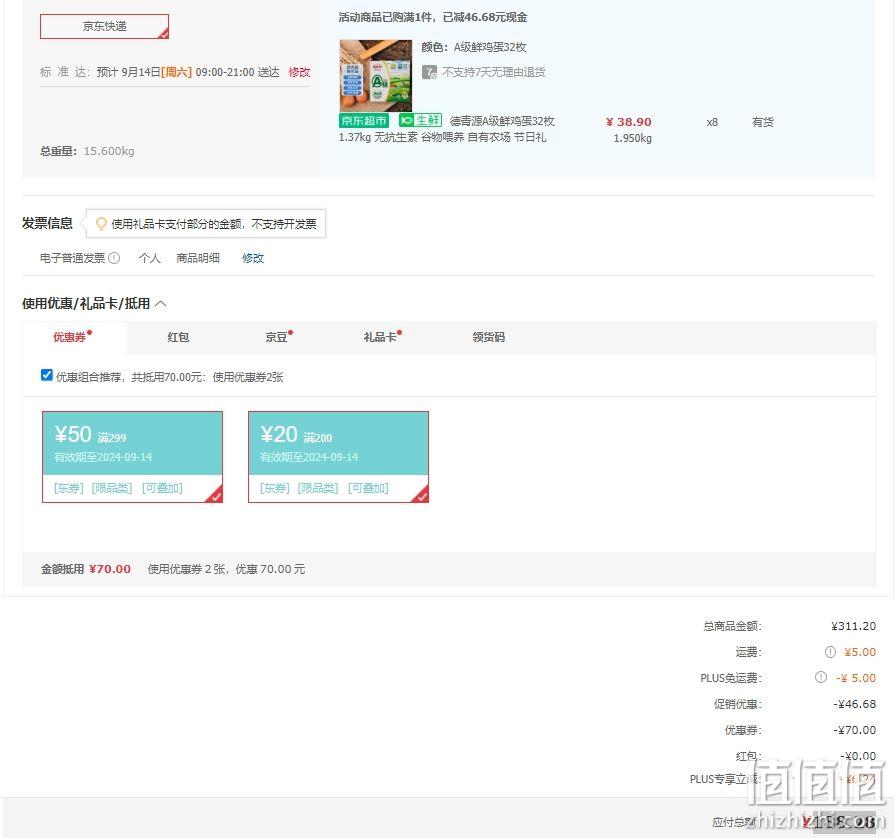Screen dimensions: 895x838
Task: Click the 颜色: A级鲜鸡蛋32枚 spec text
Action: (474, 47)
